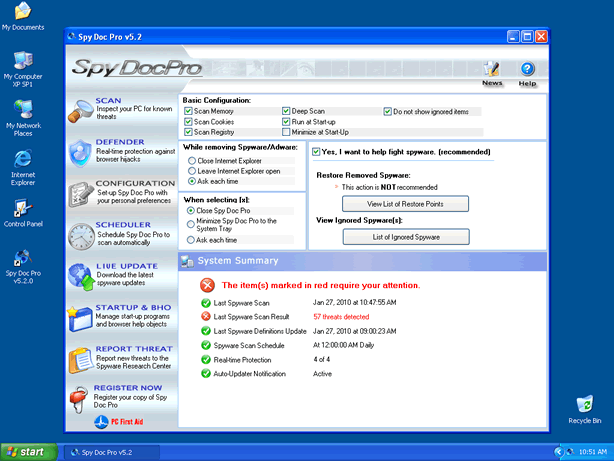Uncheck the Scan Cookies checkbox
Screen dimensions: 614x461
point(188,121)
